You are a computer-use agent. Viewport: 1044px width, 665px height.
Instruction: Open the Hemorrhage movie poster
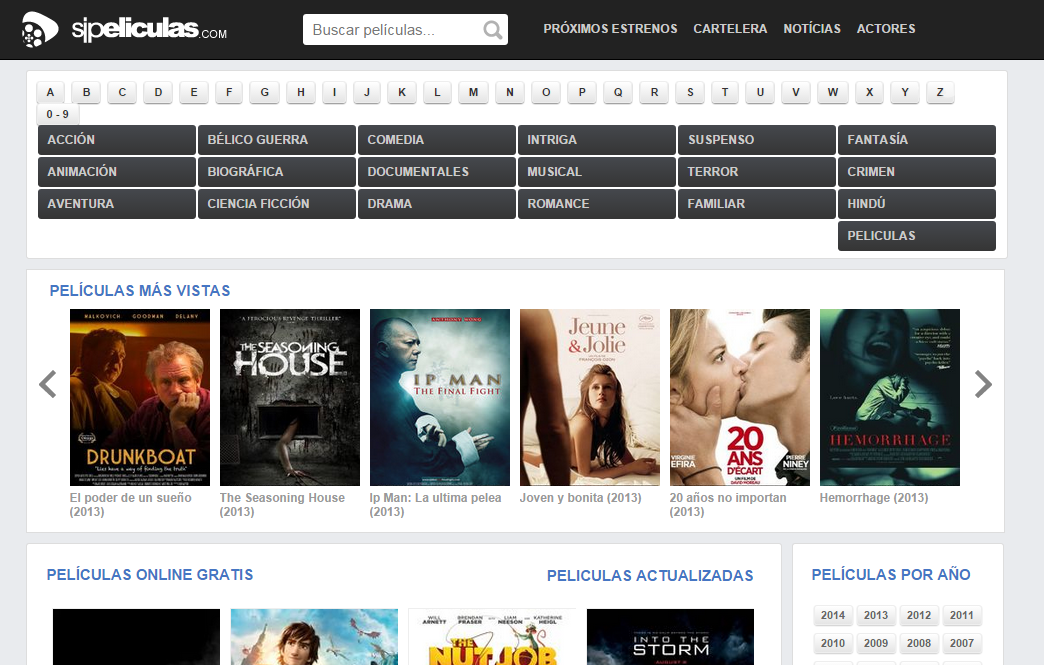point(890,397)
